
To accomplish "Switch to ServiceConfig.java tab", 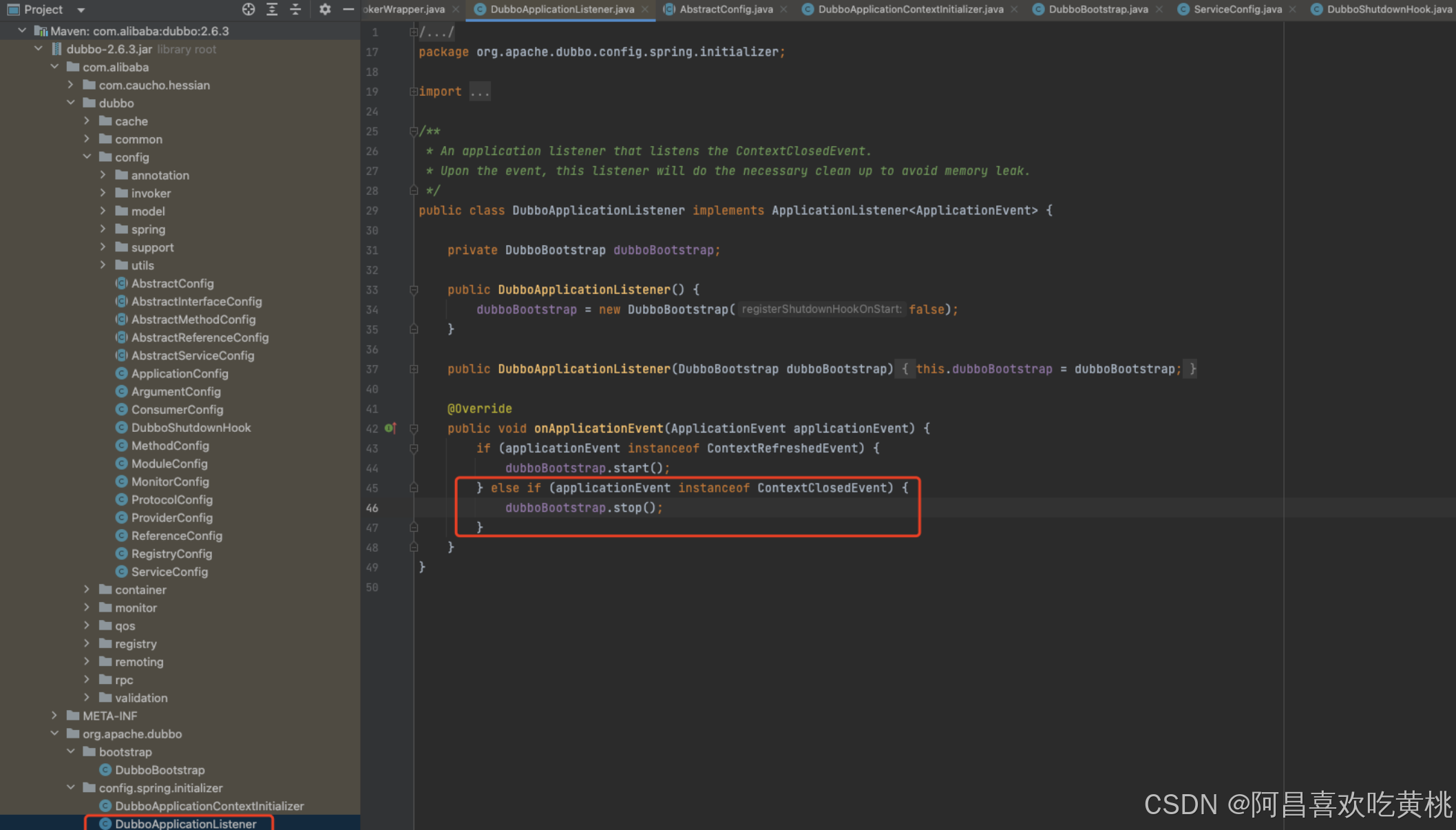I will pyautogui.click(x=1238, y=9).
